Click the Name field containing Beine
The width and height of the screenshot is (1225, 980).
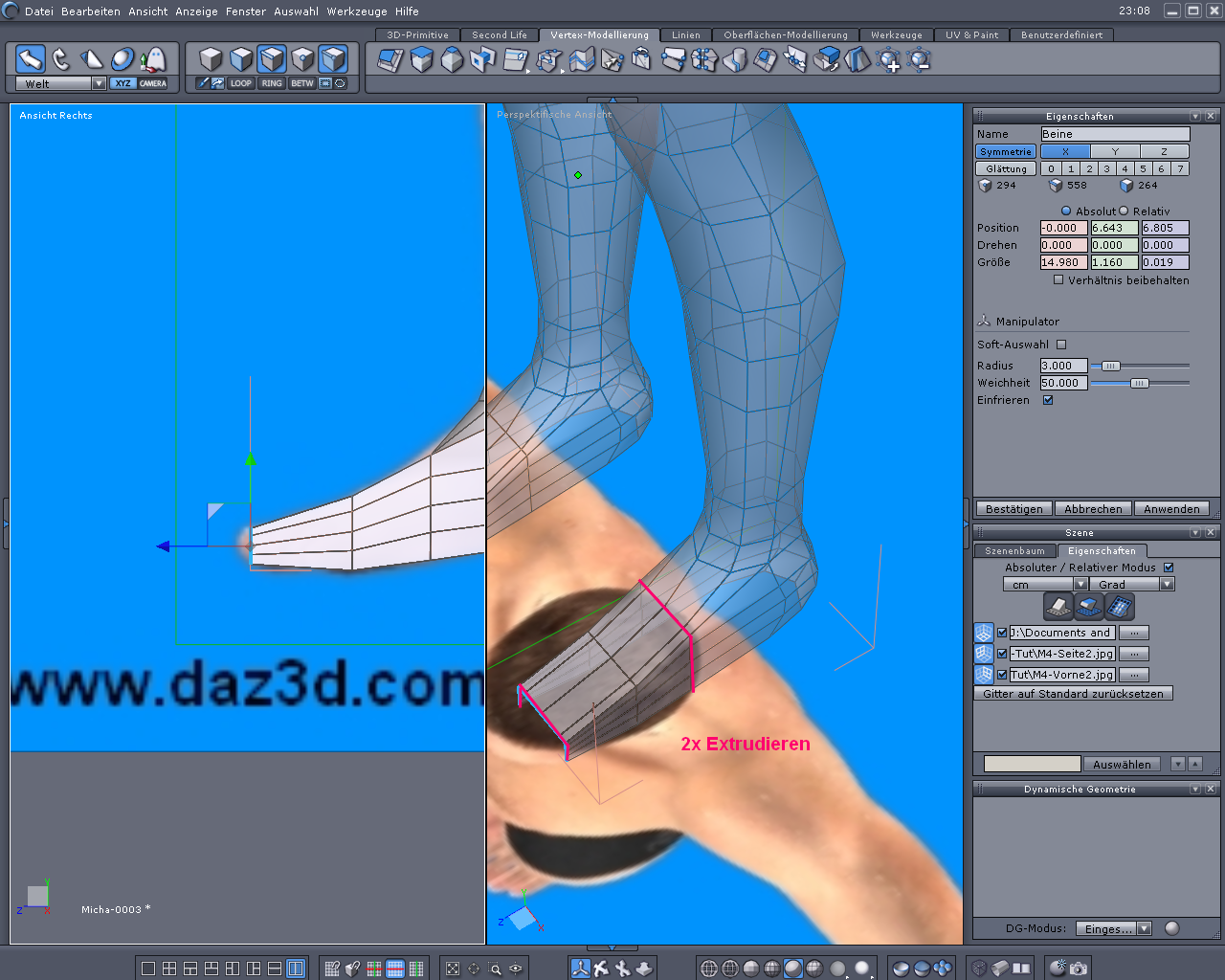tap(1115, 134)
